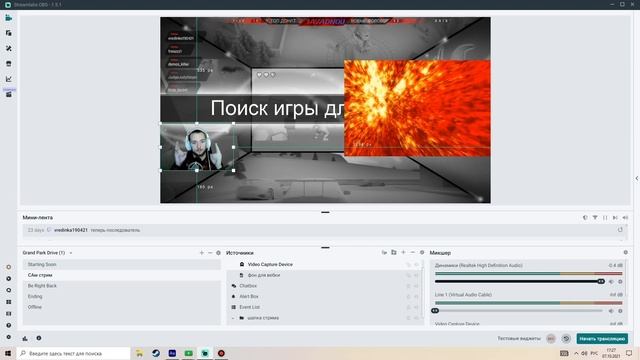Click the mini-feed filter funnel icon
Image resolution: width=640 pixels, height=360 pixels.
tap(595, 218)
